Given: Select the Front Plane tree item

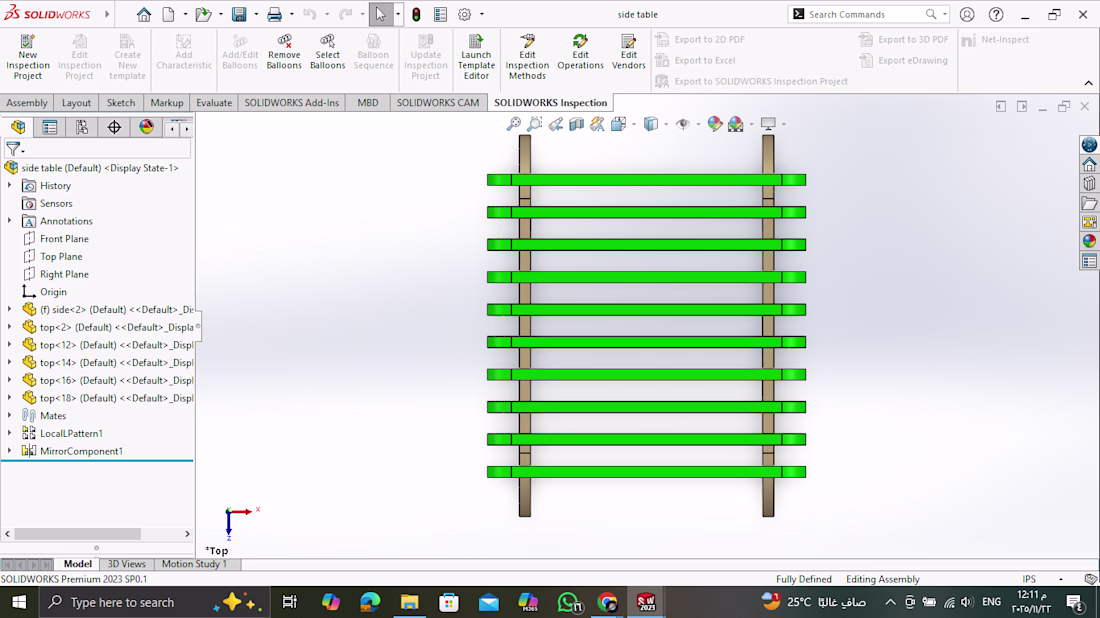Looking at the screenshot, I should click(x=64, y=239).
